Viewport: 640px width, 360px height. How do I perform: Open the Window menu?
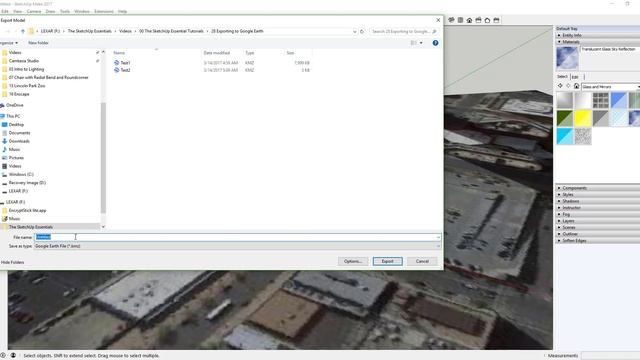(x=82, y=11)
